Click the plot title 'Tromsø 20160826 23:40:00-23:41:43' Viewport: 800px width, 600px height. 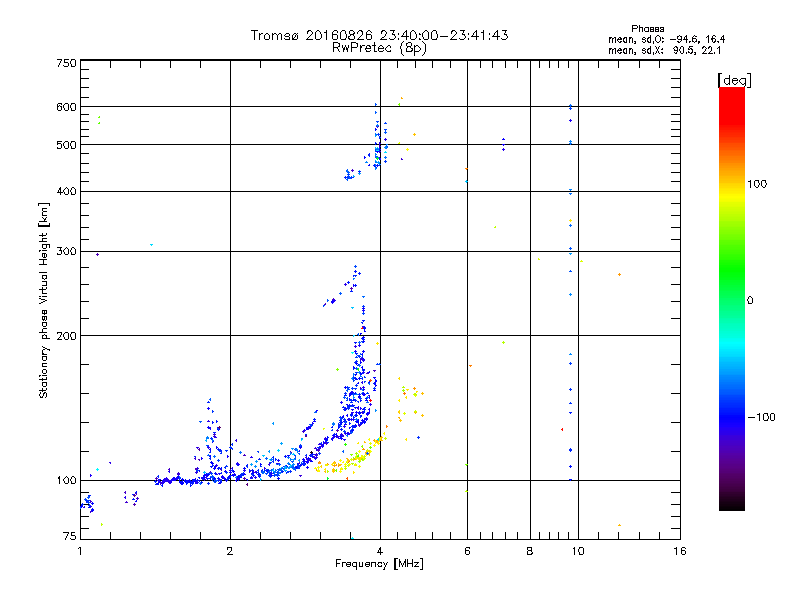point(380,35)
